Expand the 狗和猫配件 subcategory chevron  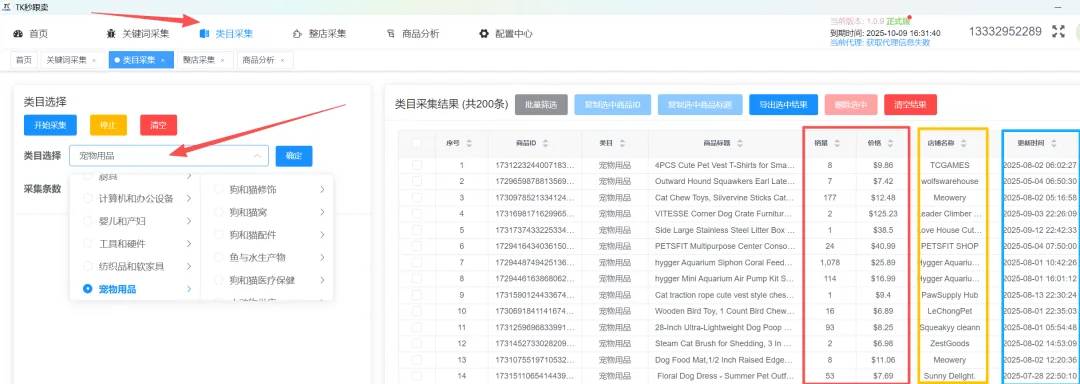click(322, 235)
